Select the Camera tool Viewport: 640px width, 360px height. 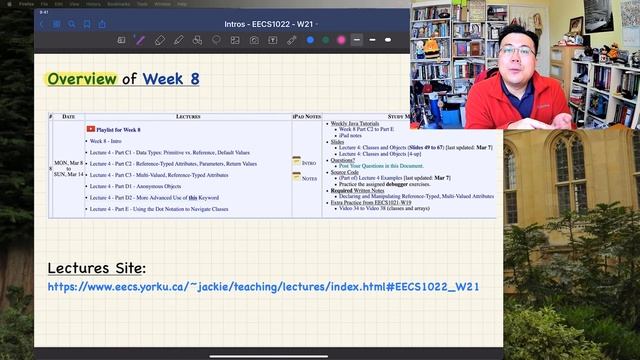[x=254, y=40]
